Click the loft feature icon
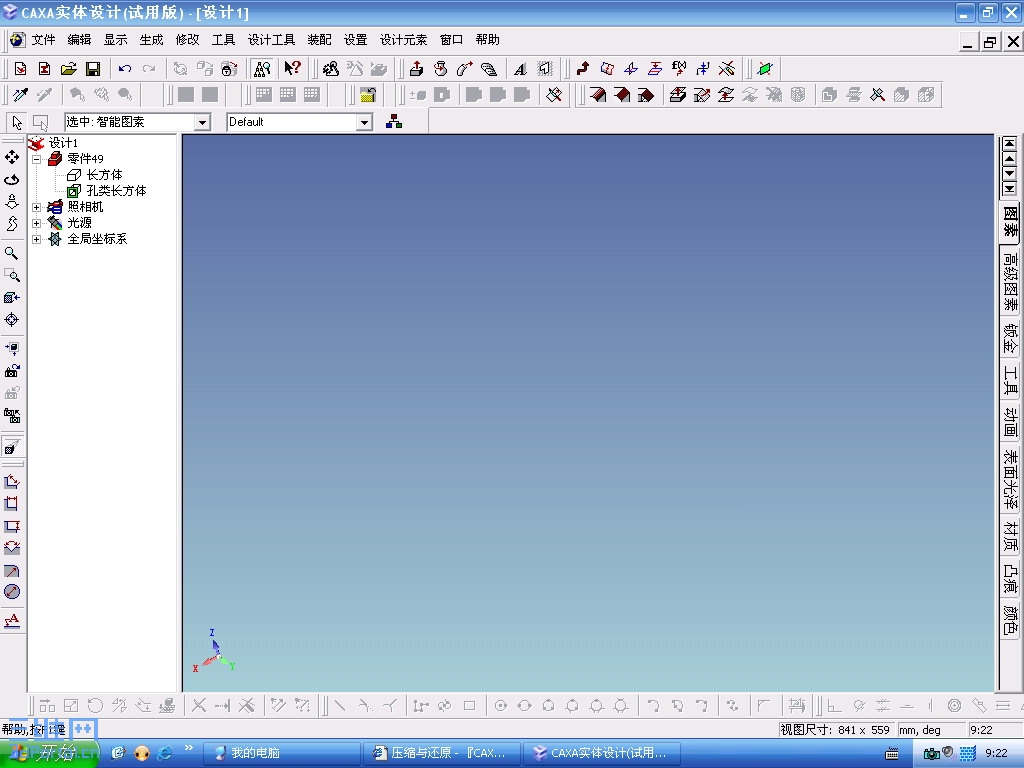 point(488,69)
